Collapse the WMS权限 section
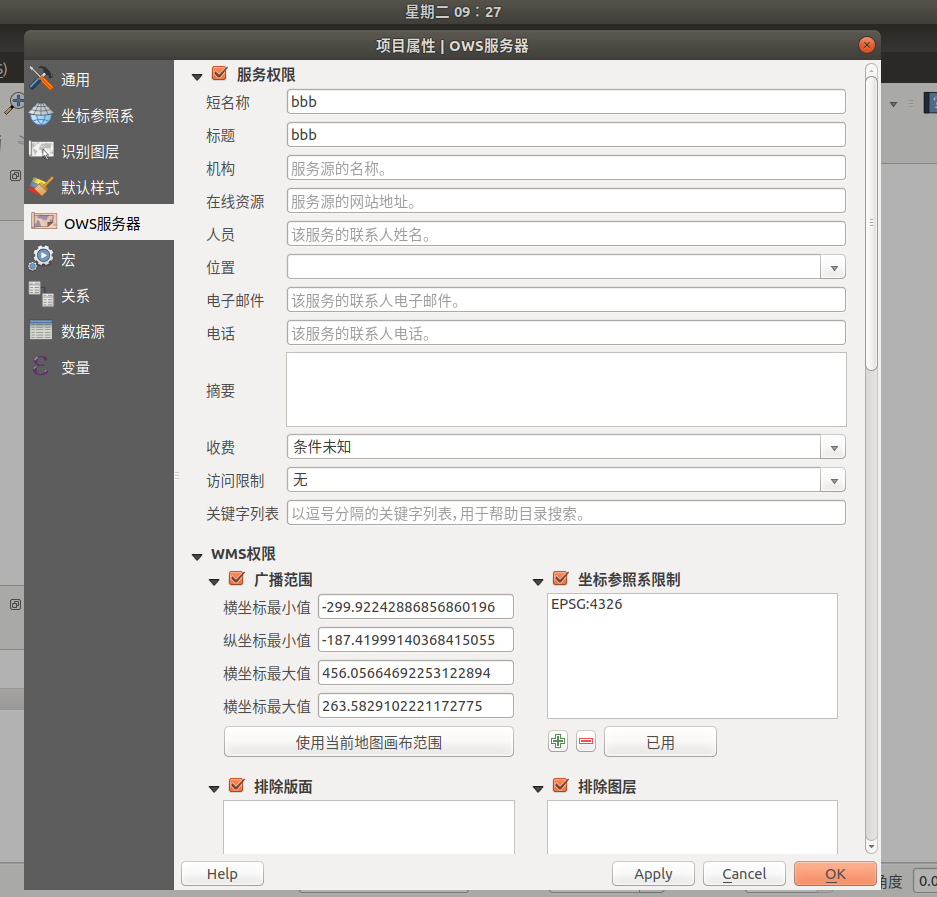 197,556
